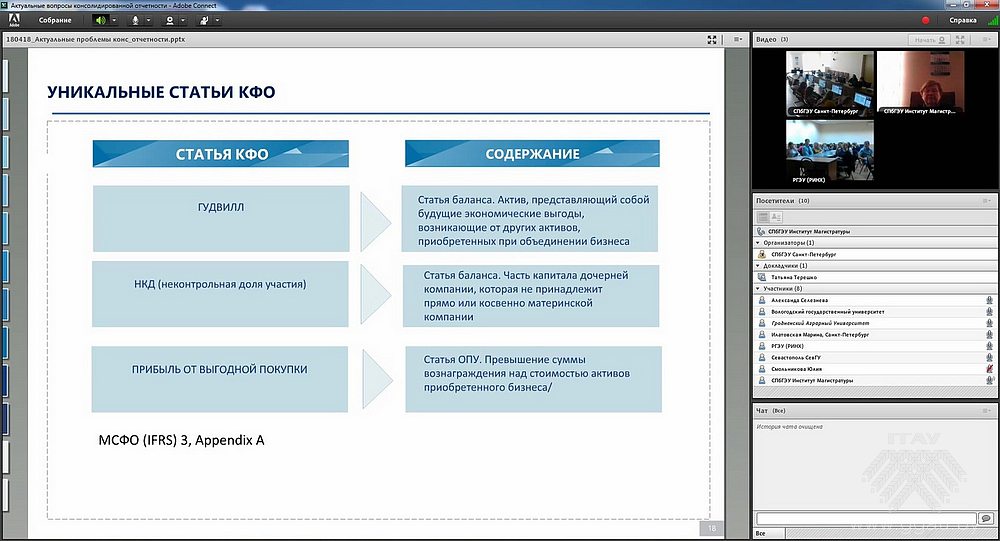The width and height of the screenshot is (1000, 541).
Task: Click the slide number 18 indicator
Action: tap(712, 528)
